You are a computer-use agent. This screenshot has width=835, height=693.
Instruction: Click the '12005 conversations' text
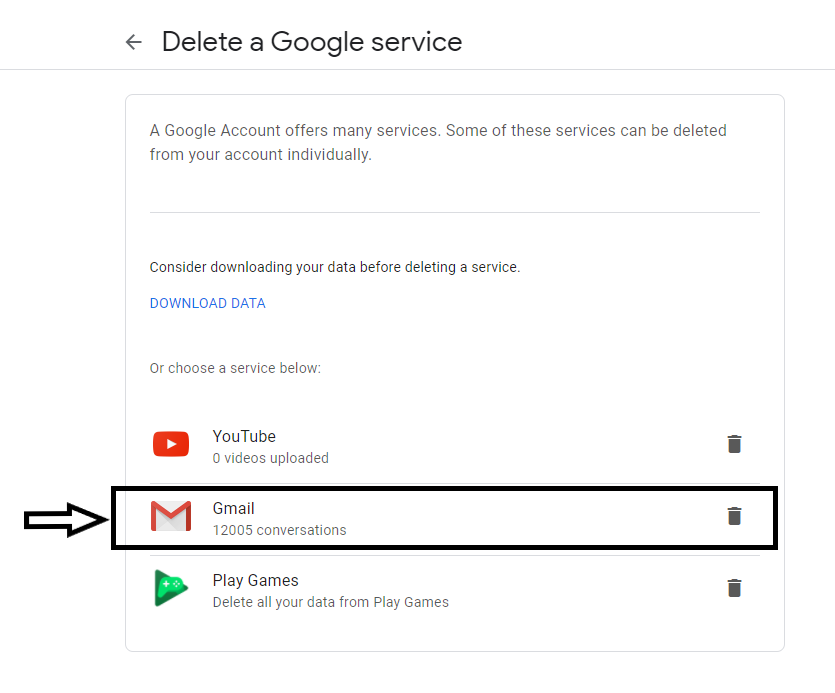pyautogui.click(x=280, y=530)
